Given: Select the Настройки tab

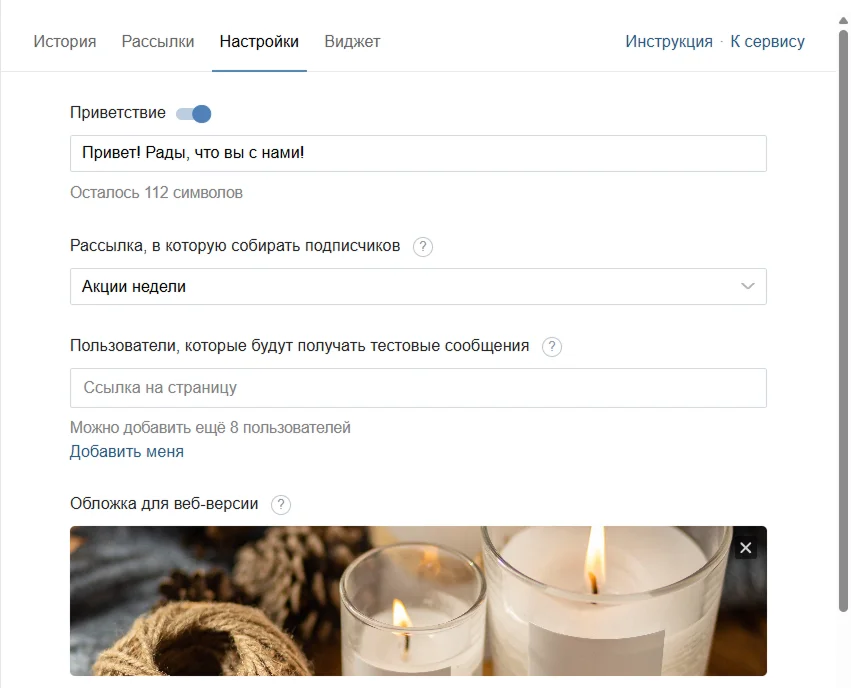Looking at the screenshot, I should [259, 41].
